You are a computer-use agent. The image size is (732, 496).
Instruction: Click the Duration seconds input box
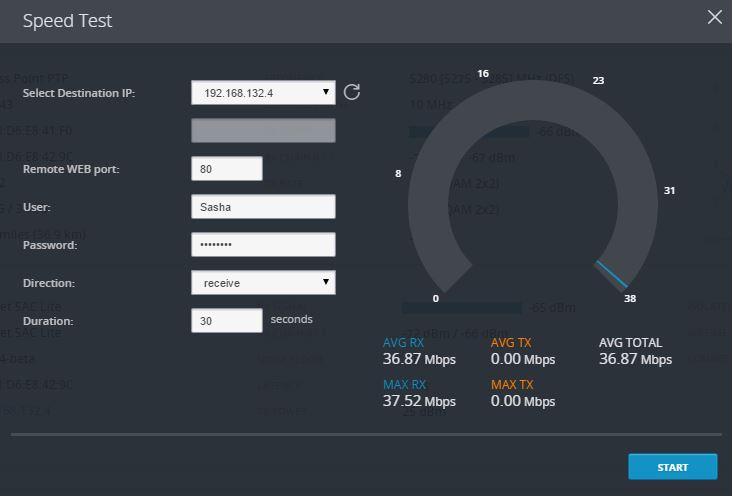pos(227,320)
